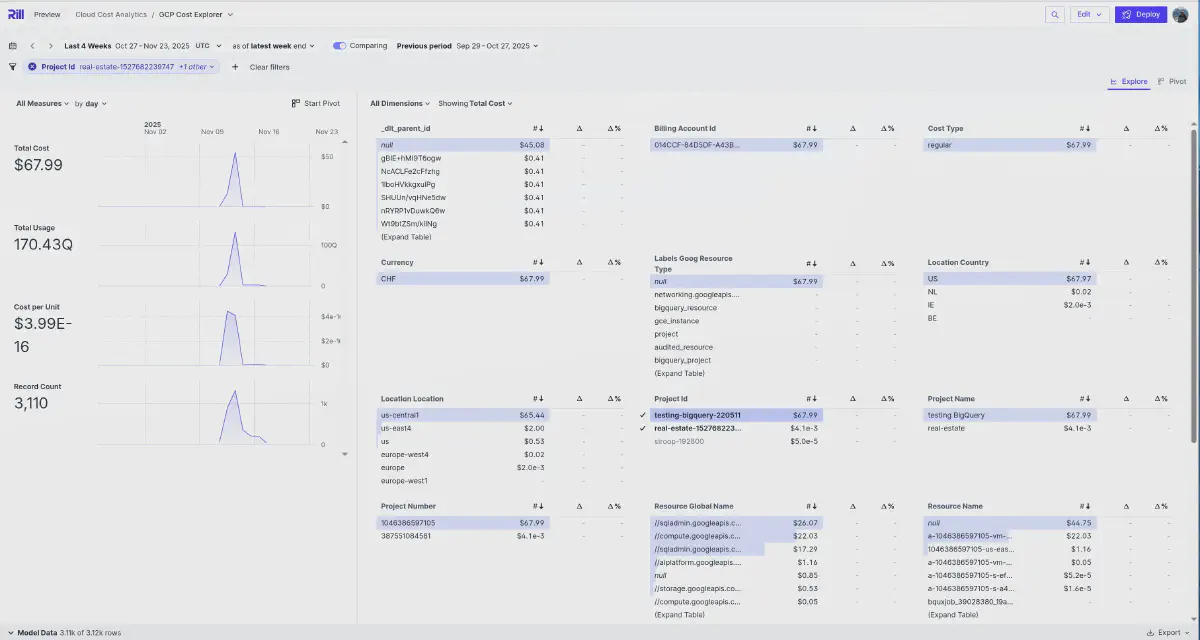Add a new filter with plus icon
1200x640 pixels.
[235, 67]
